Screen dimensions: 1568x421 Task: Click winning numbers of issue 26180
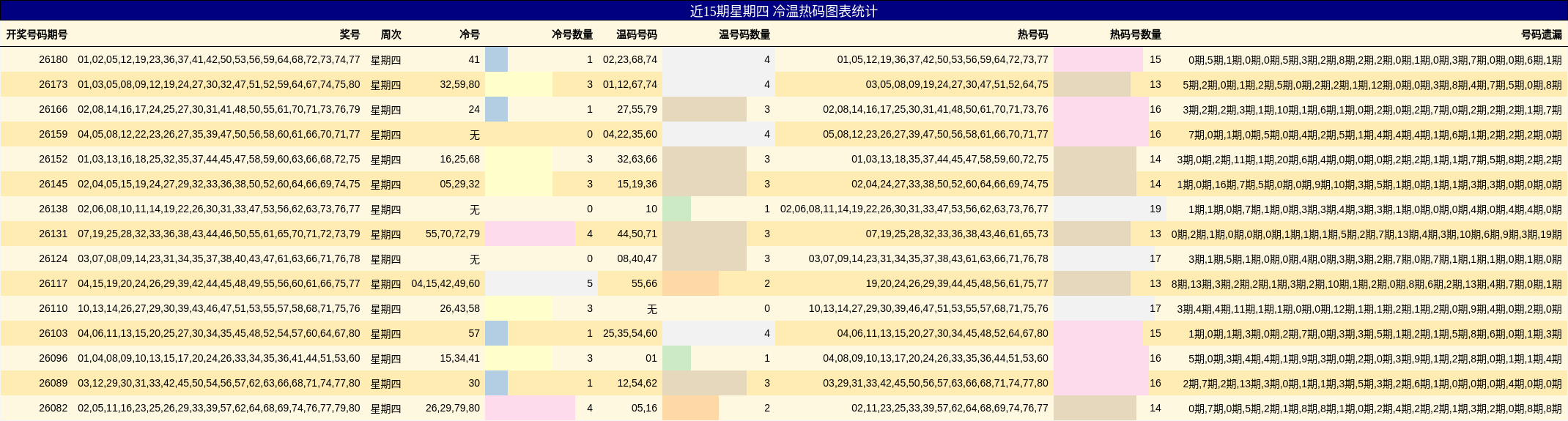(218, 59)
